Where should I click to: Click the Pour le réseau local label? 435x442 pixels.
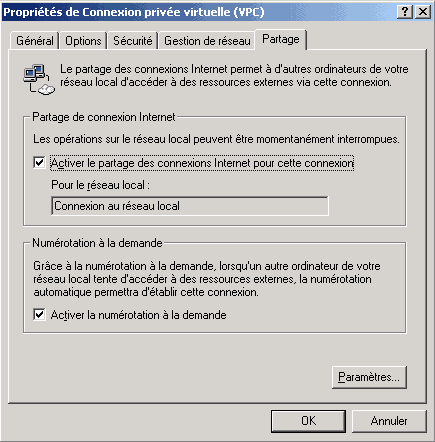(100, 185)
